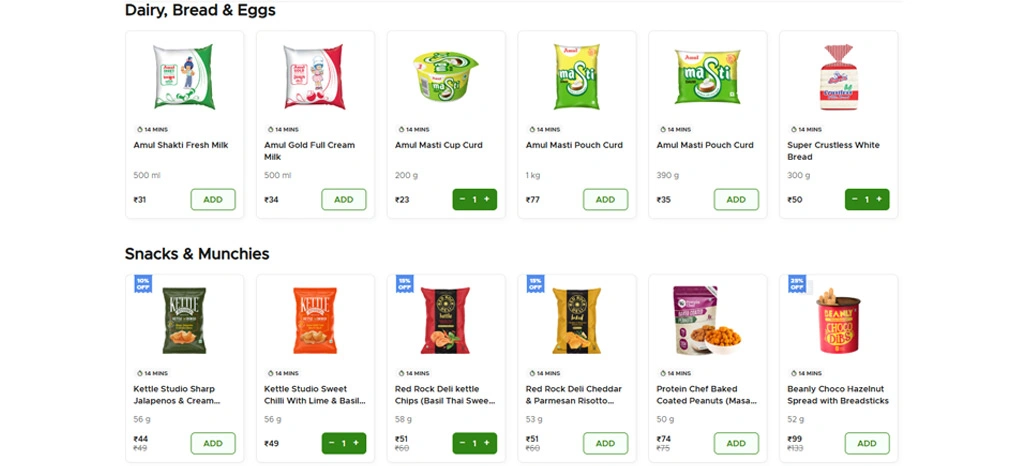1026x466 pixels.
Task: Open Beanly Choco Dibs product image
Action: pos(838,320)
